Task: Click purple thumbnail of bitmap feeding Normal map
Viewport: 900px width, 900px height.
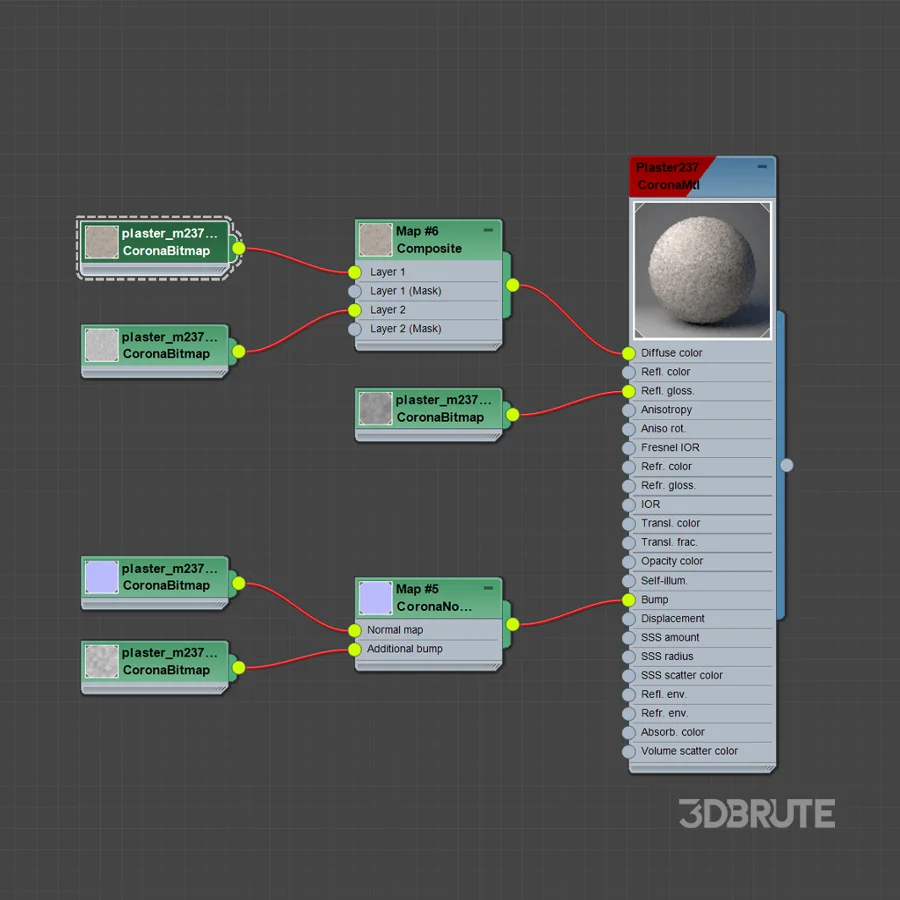Action: [x=102, y=577]
